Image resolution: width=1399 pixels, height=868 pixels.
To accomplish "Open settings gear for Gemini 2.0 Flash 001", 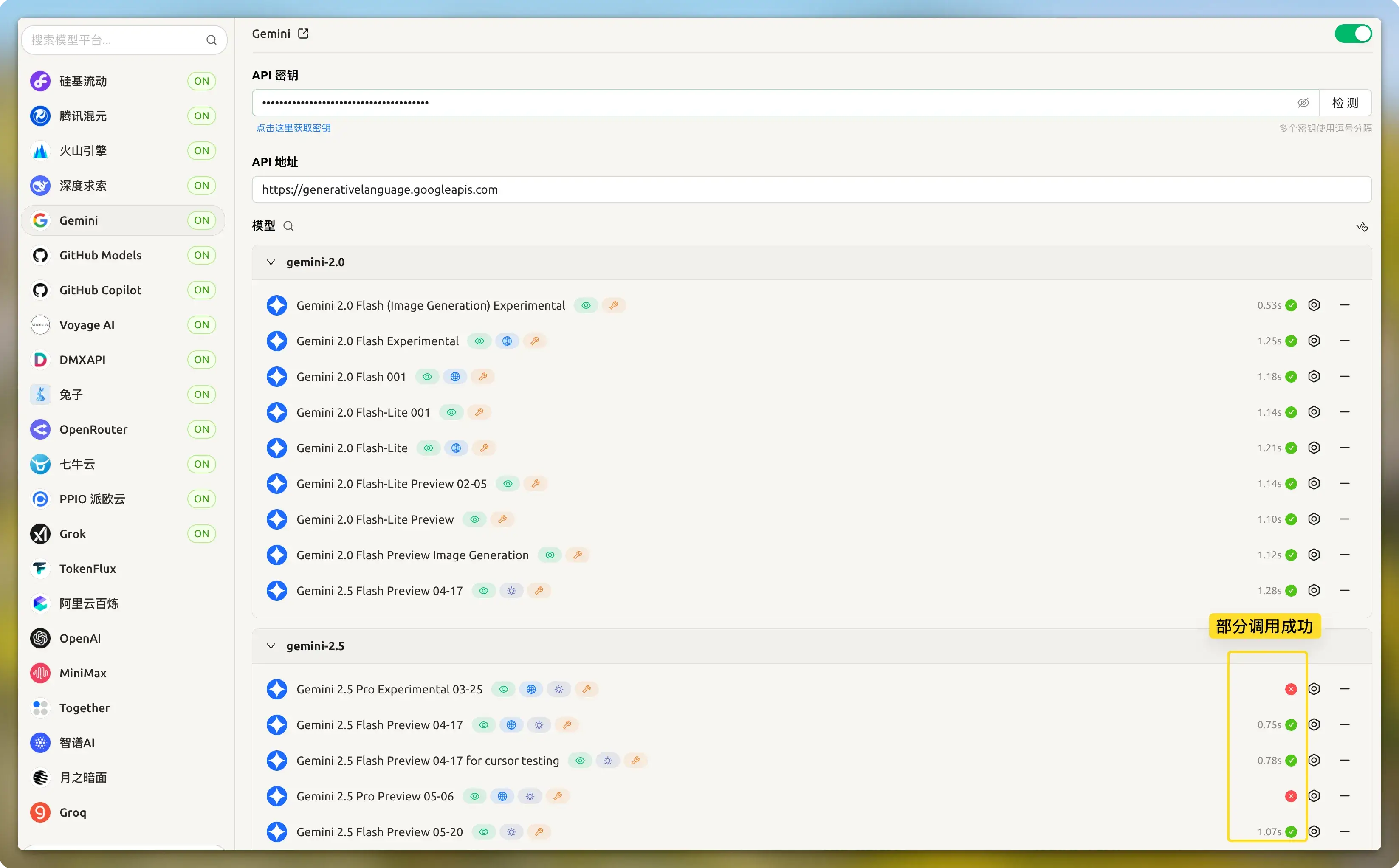I will [1314, 377].
